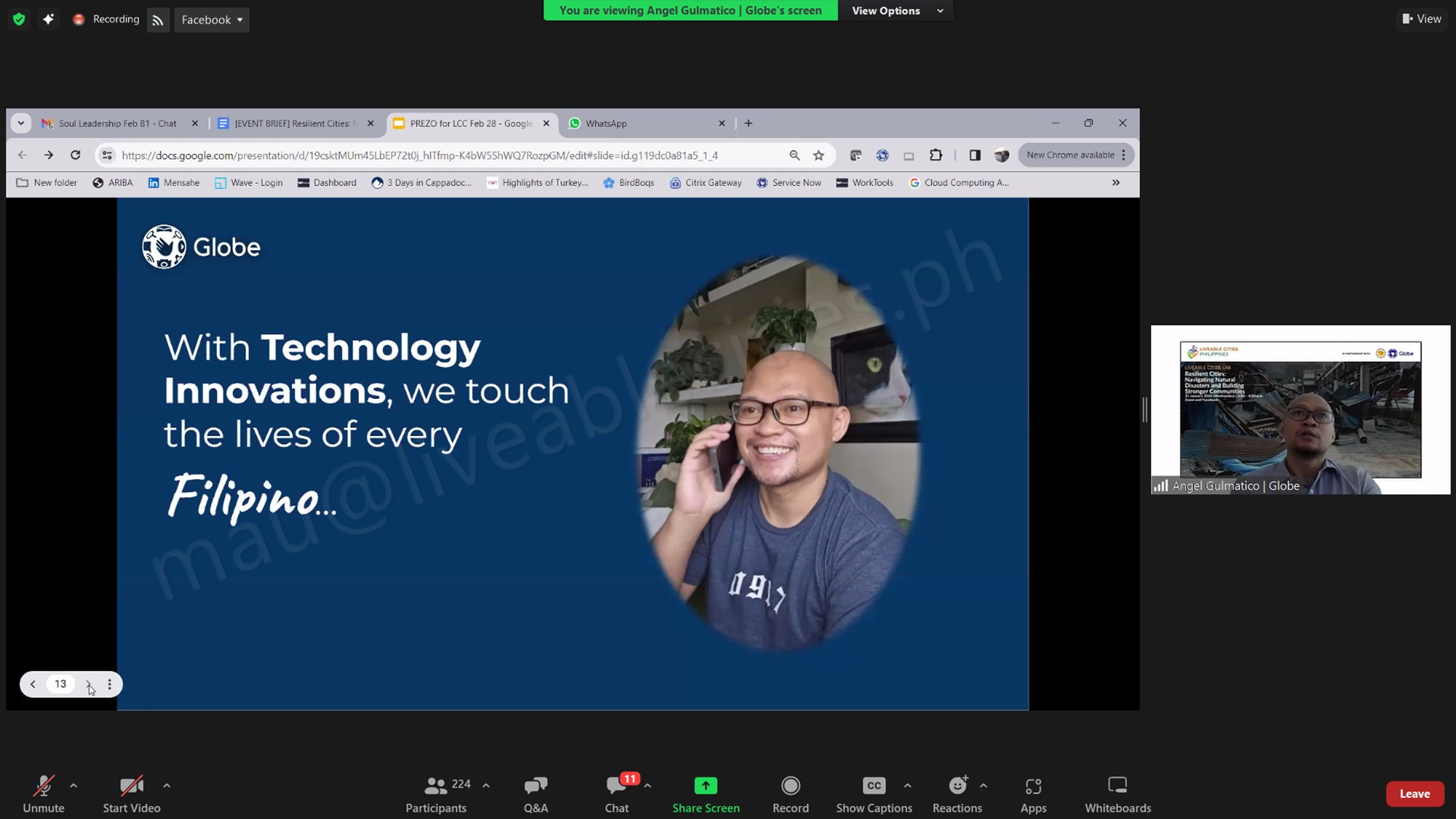Open the Chat panel

tap(617, 794)
